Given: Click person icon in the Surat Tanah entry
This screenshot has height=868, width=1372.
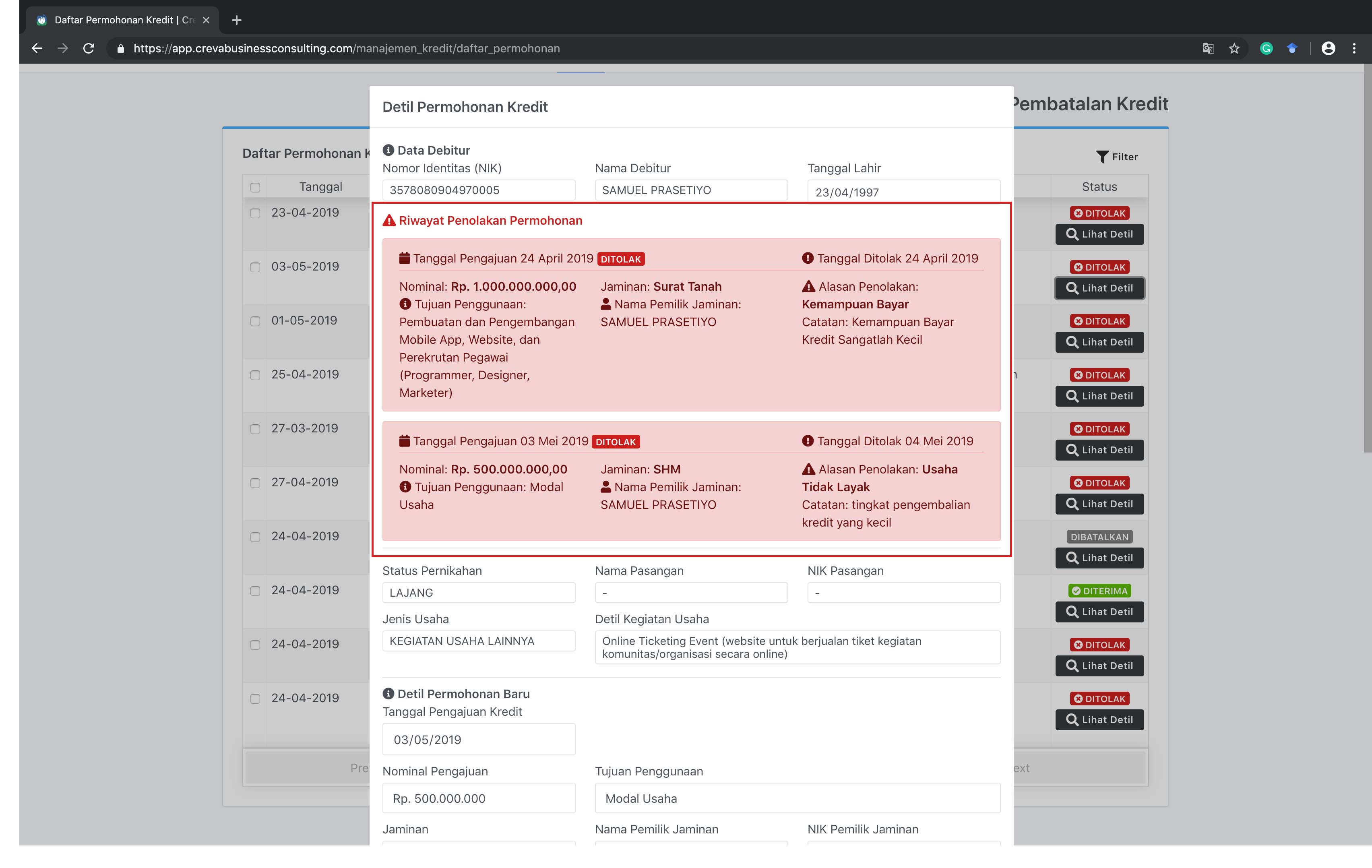Looking at the screenshot, I should [x=605, y=304].
